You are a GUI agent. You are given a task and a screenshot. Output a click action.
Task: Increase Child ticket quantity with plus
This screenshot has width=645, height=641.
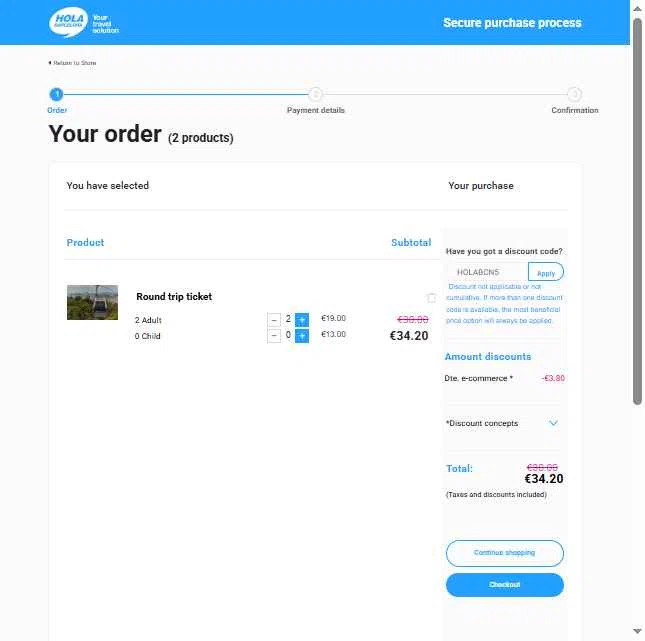coord(302,336)
